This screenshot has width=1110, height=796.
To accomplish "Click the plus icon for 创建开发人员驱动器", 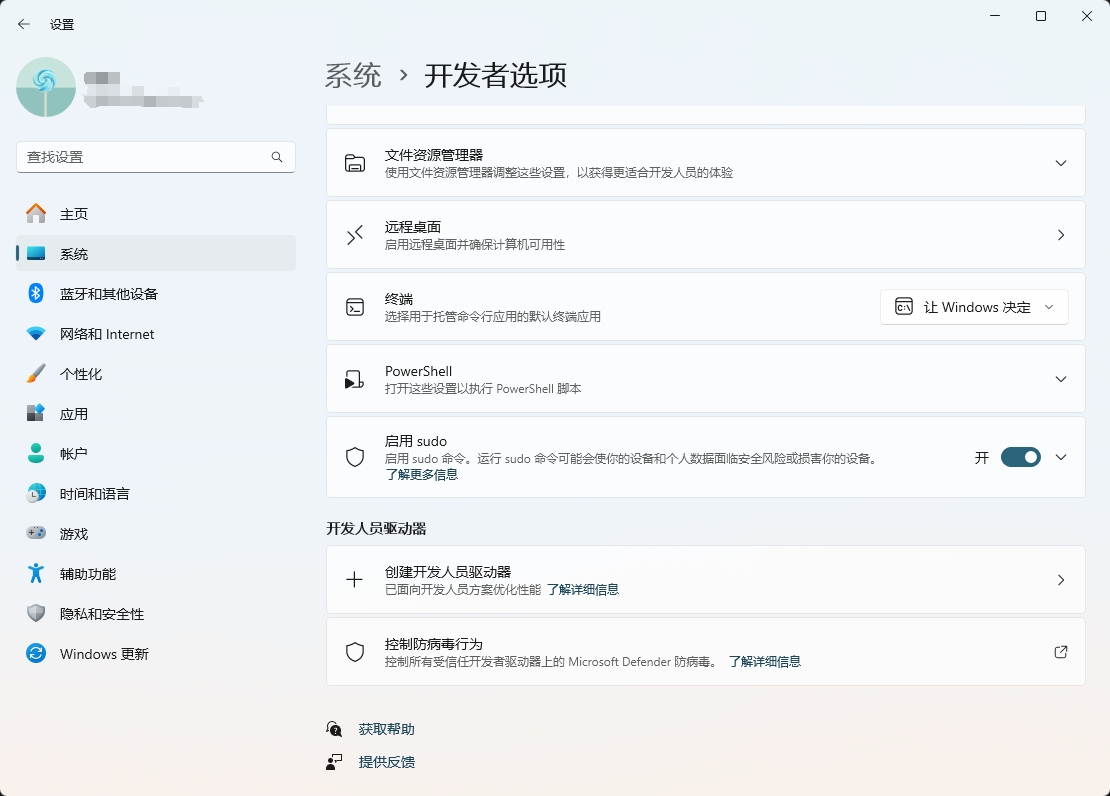I will 355,580.
